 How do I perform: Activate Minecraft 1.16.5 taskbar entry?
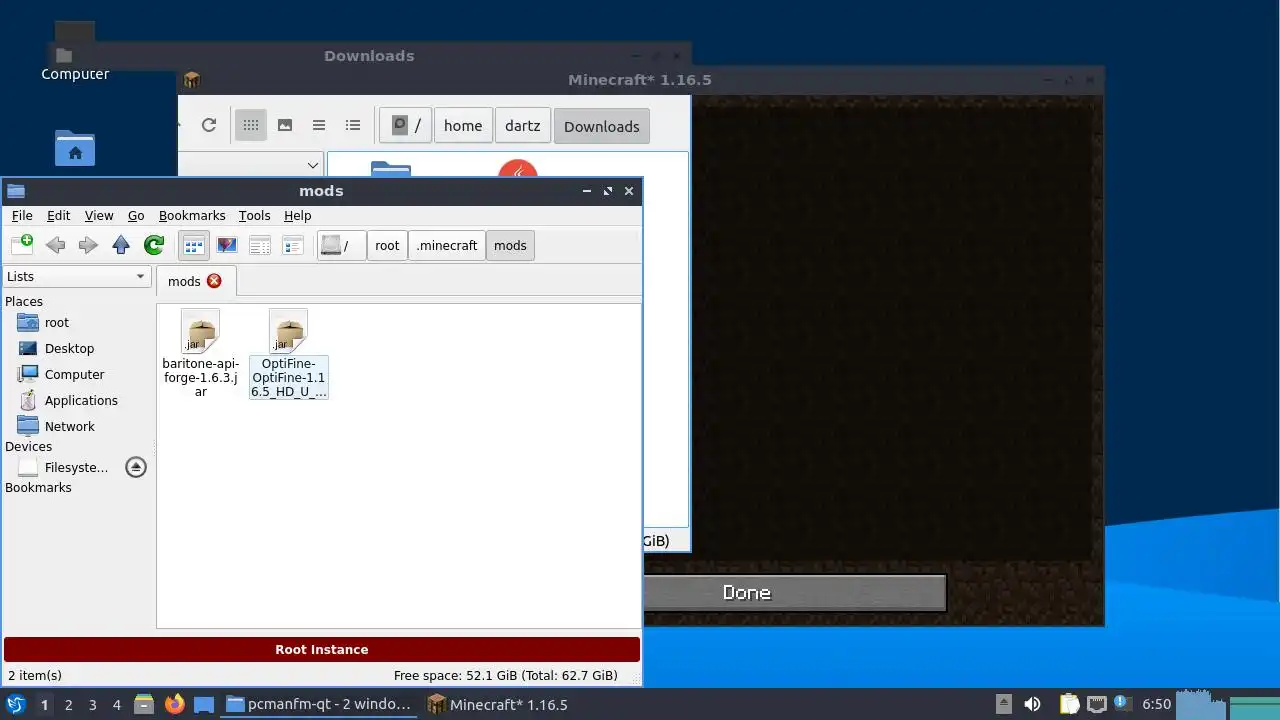[497, 704]
